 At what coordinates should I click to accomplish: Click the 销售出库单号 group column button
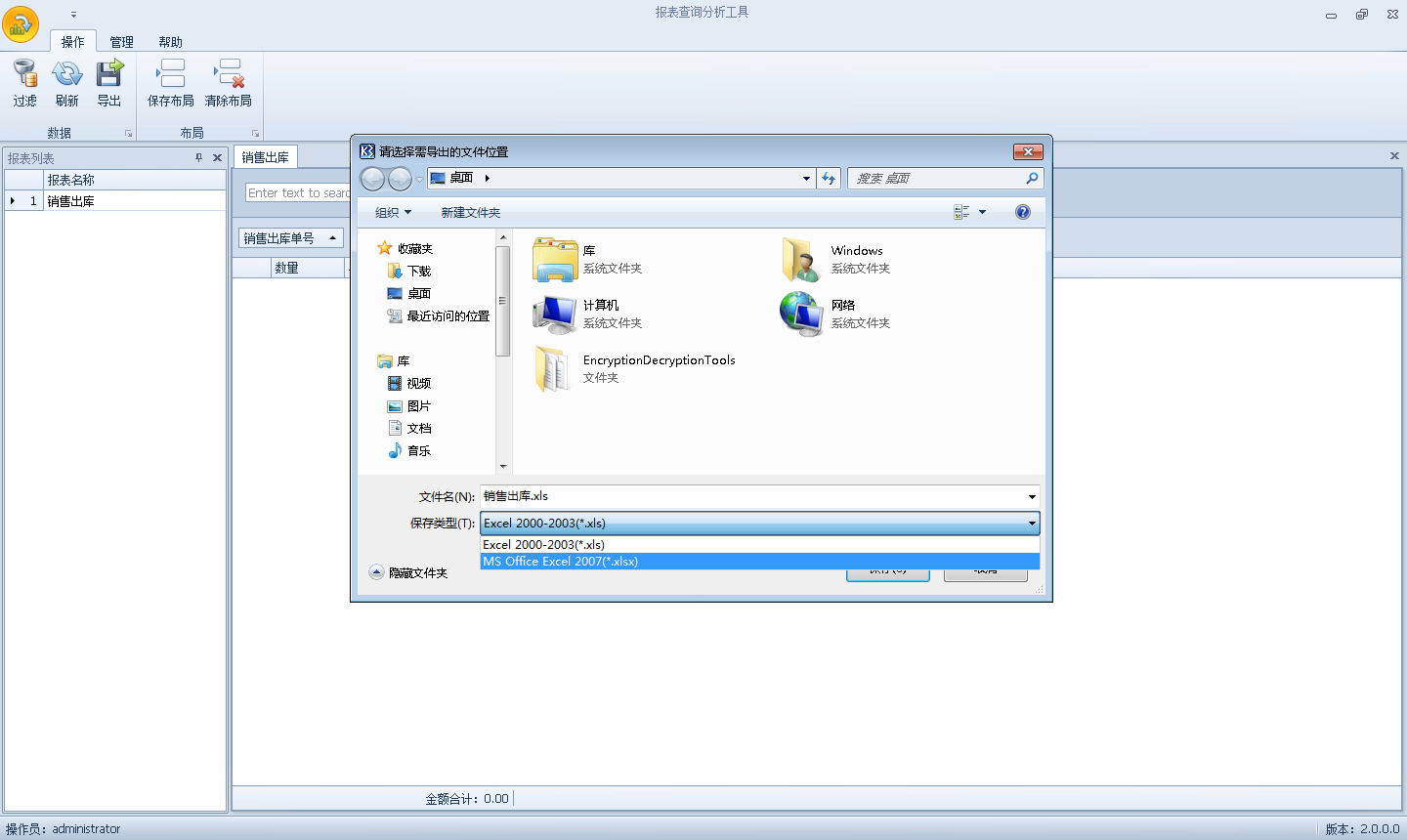(x=291, y=238)
